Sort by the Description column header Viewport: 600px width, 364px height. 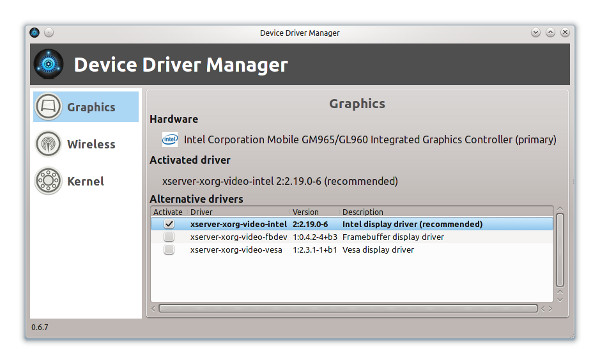[x=363, y=212]
